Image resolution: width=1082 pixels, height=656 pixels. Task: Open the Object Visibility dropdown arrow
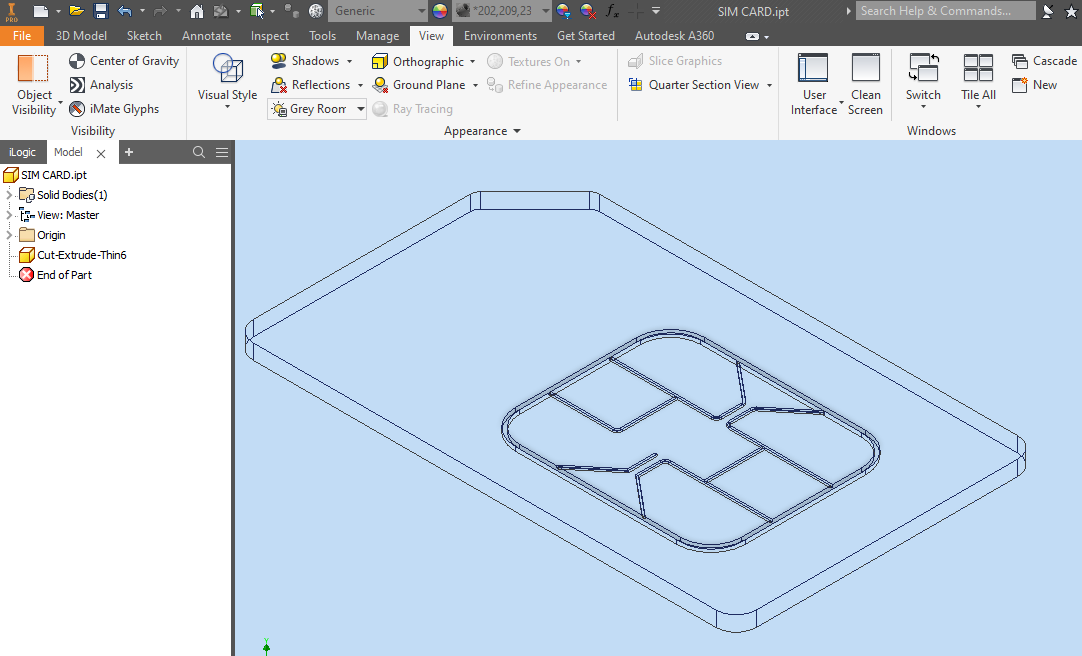(60, 103)
